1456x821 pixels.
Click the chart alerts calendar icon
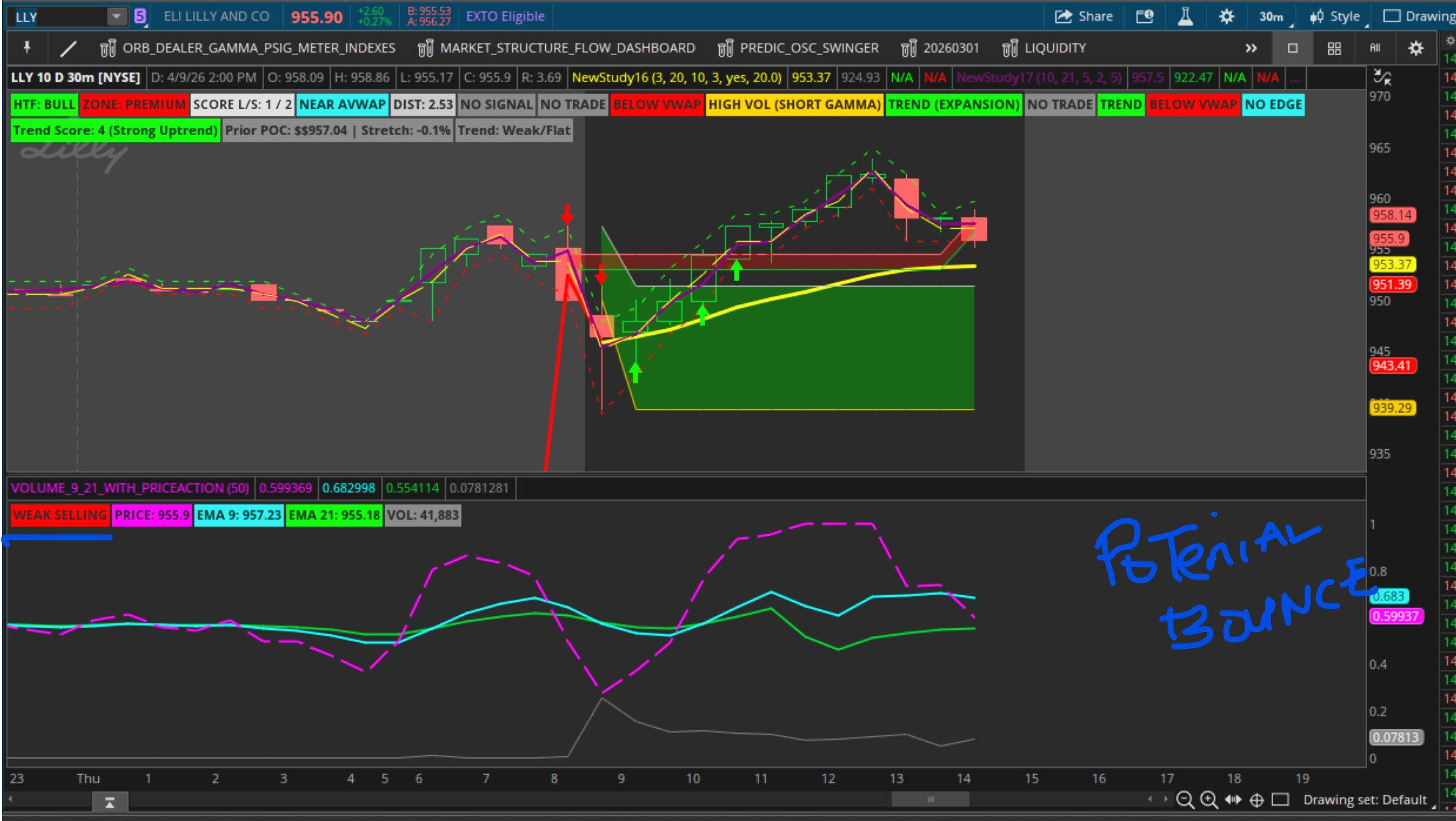point(1145,16)
